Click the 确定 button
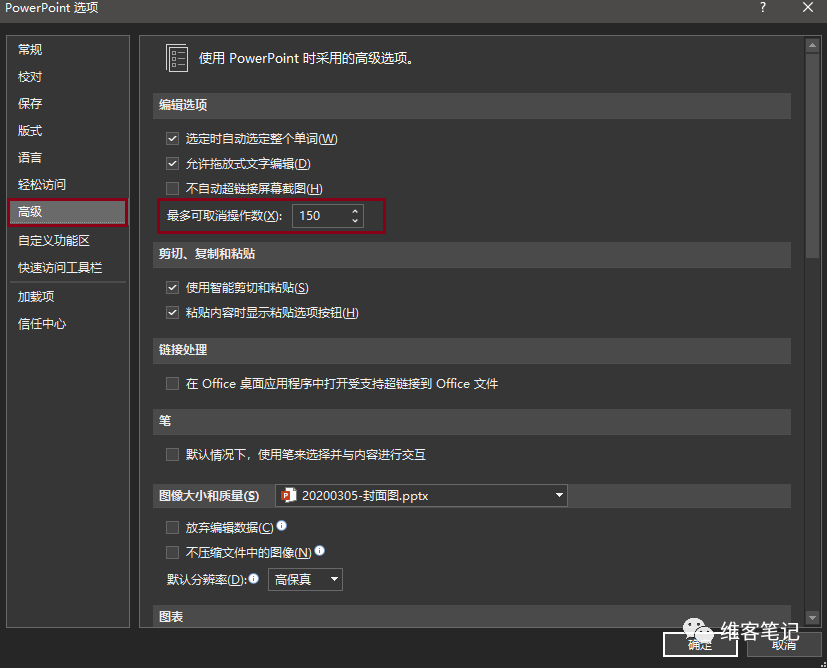The height and width of the screenshot is (668, 827). (700, 645)
